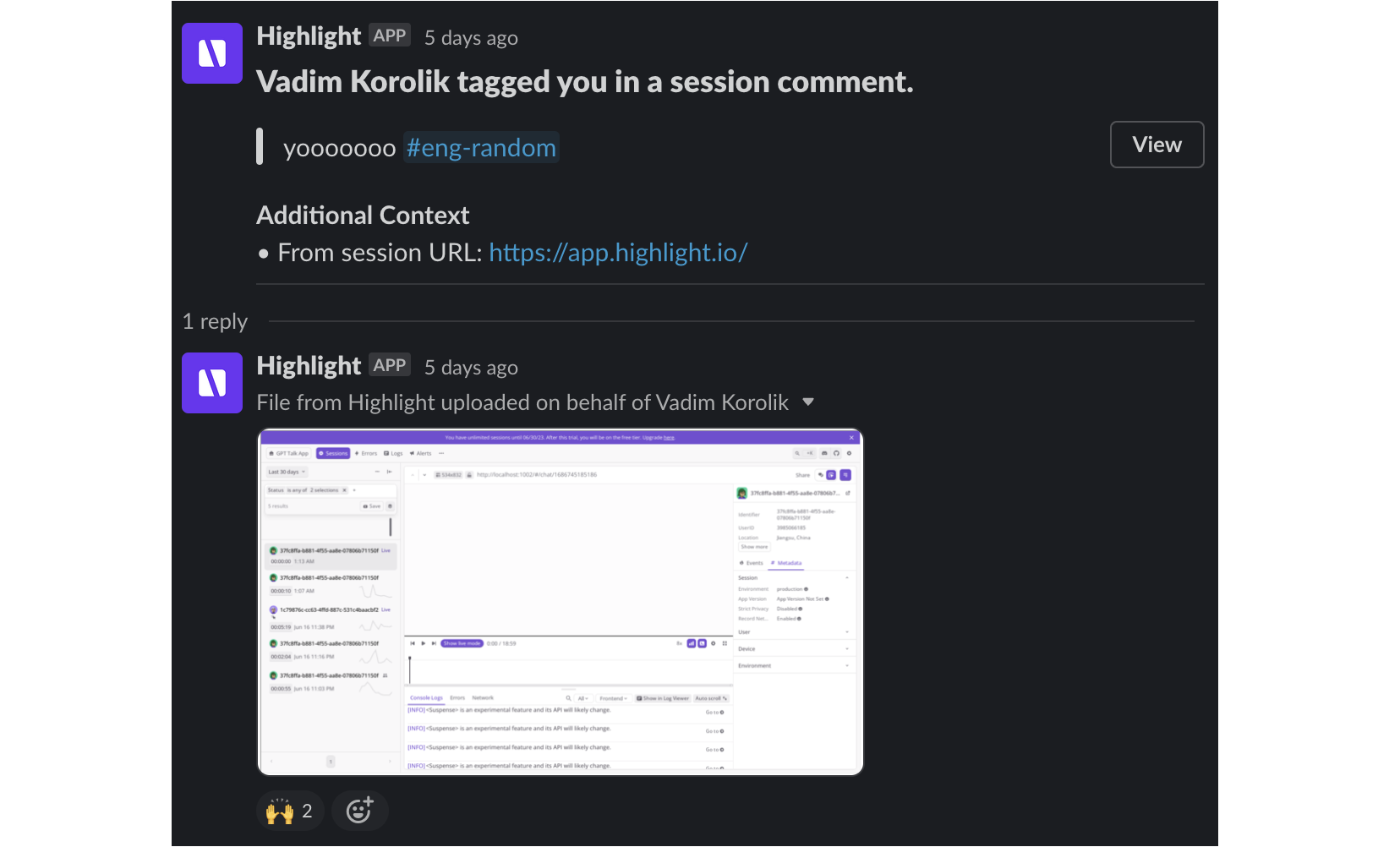Click the settings gear in the session player controls

(x=713, y=643)
